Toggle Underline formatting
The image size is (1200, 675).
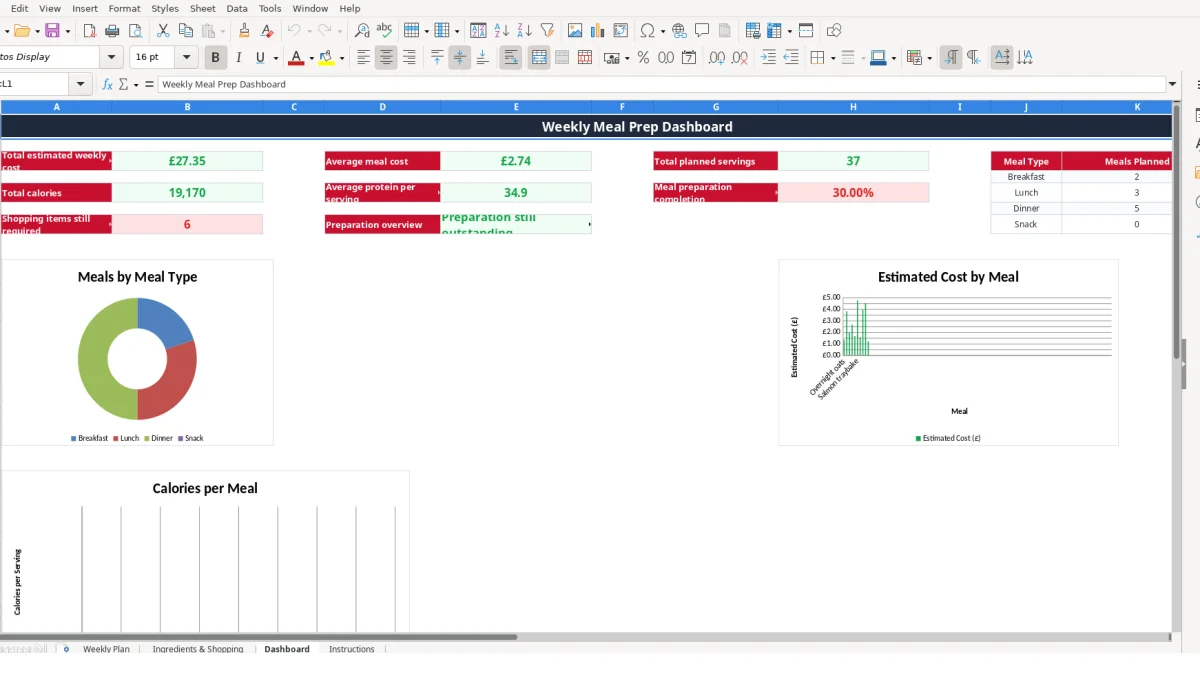coord(260,58)
